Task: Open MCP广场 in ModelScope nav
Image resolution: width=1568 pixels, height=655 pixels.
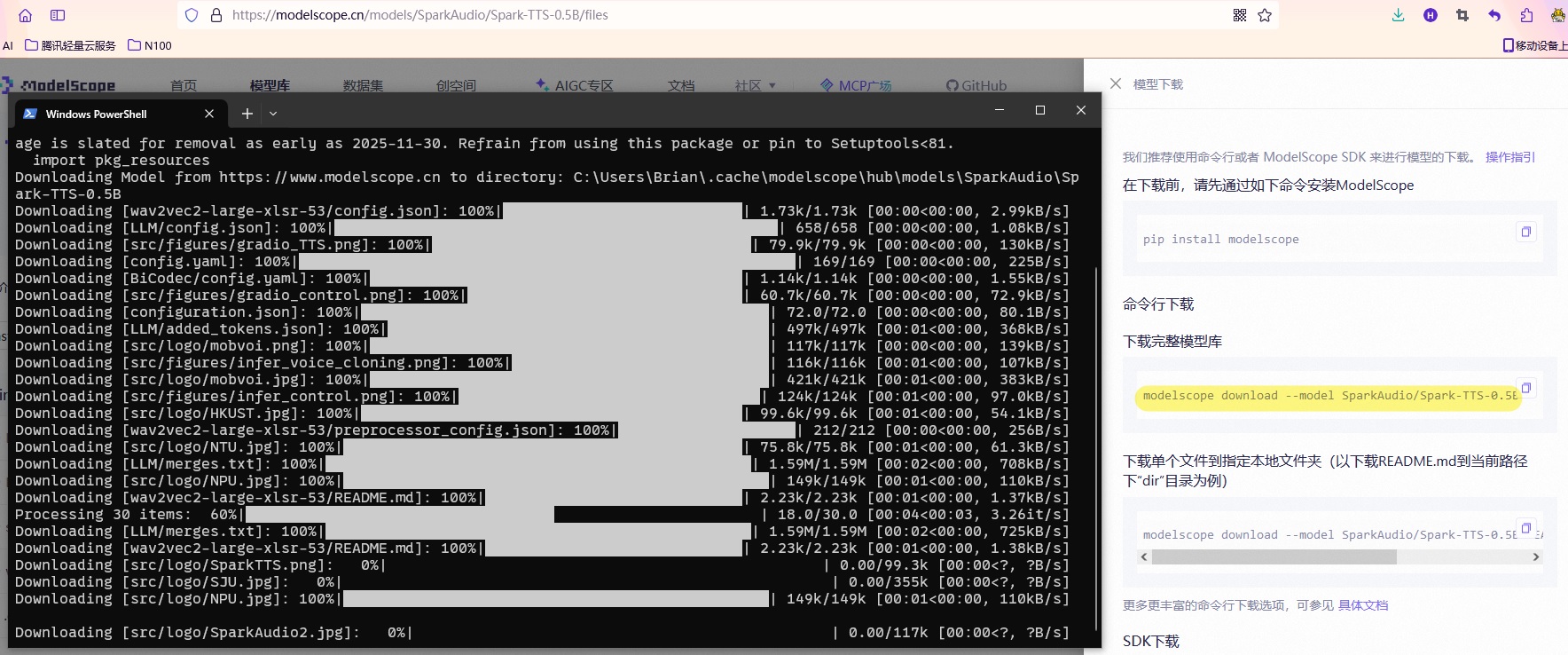Action: (x=856, y=85)
